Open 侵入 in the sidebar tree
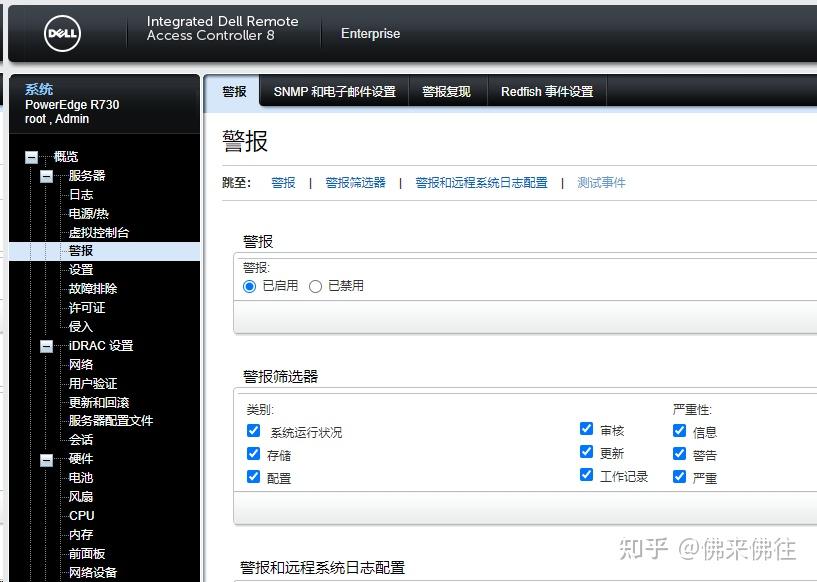 [81, 327]
